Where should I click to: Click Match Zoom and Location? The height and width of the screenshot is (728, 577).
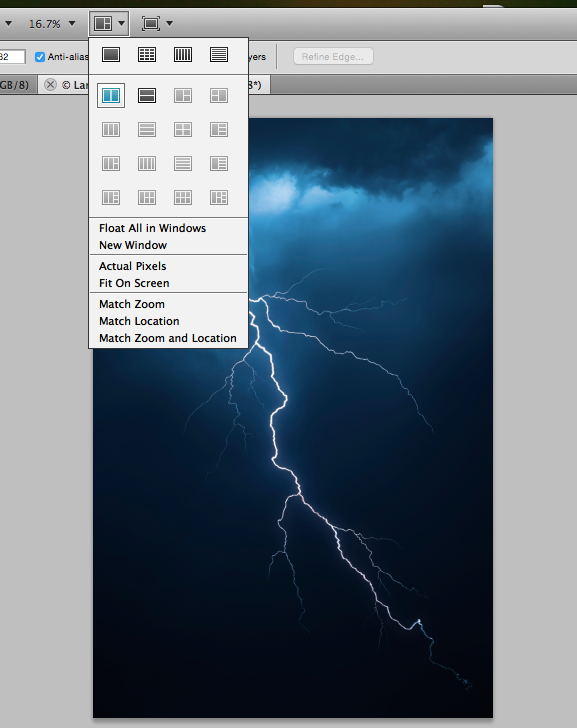click(x=168, y=338)
